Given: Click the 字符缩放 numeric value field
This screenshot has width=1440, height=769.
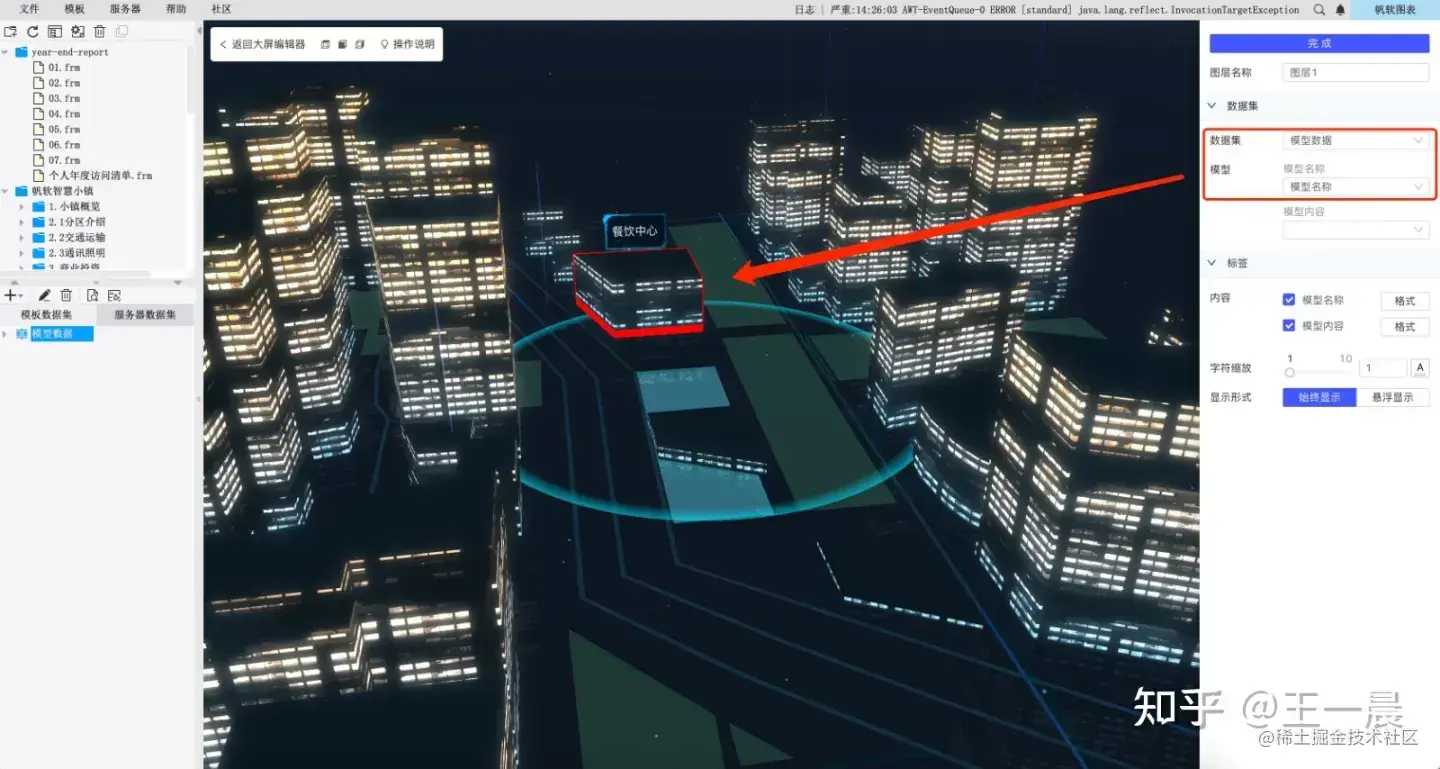Looking at the screenshot, I should pyautogui.click(x=1383, y=368).
